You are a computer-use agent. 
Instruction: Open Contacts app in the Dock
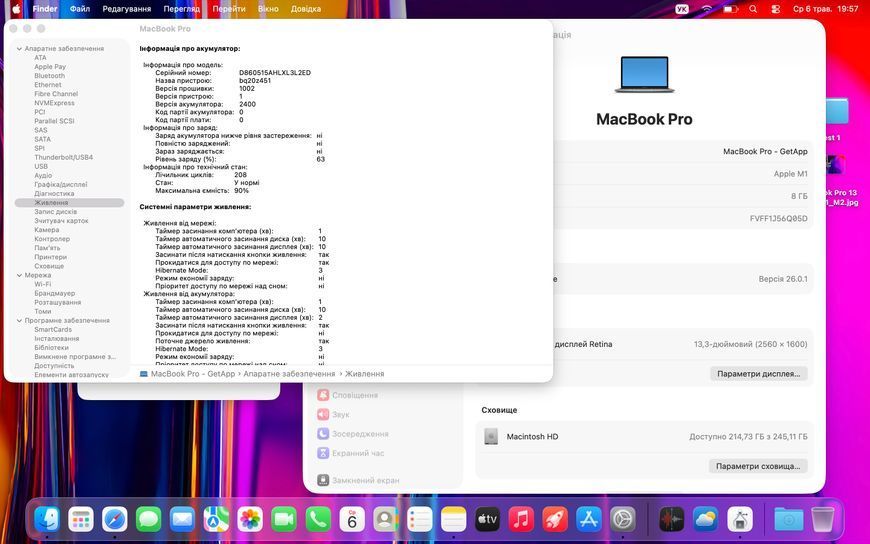click(386, 520)
